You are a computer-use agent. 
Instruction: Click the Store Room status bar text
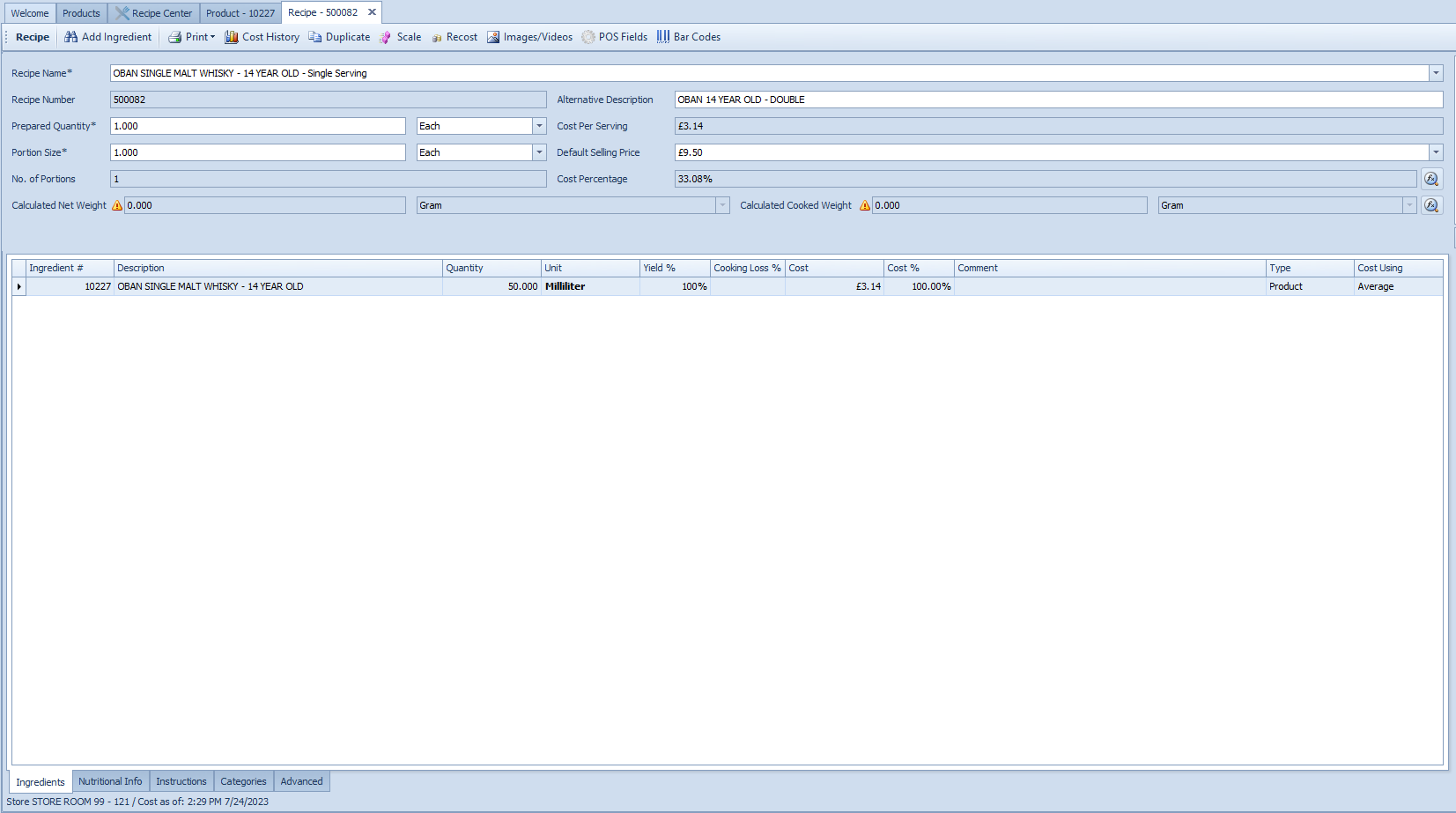[x=137, y=802]
